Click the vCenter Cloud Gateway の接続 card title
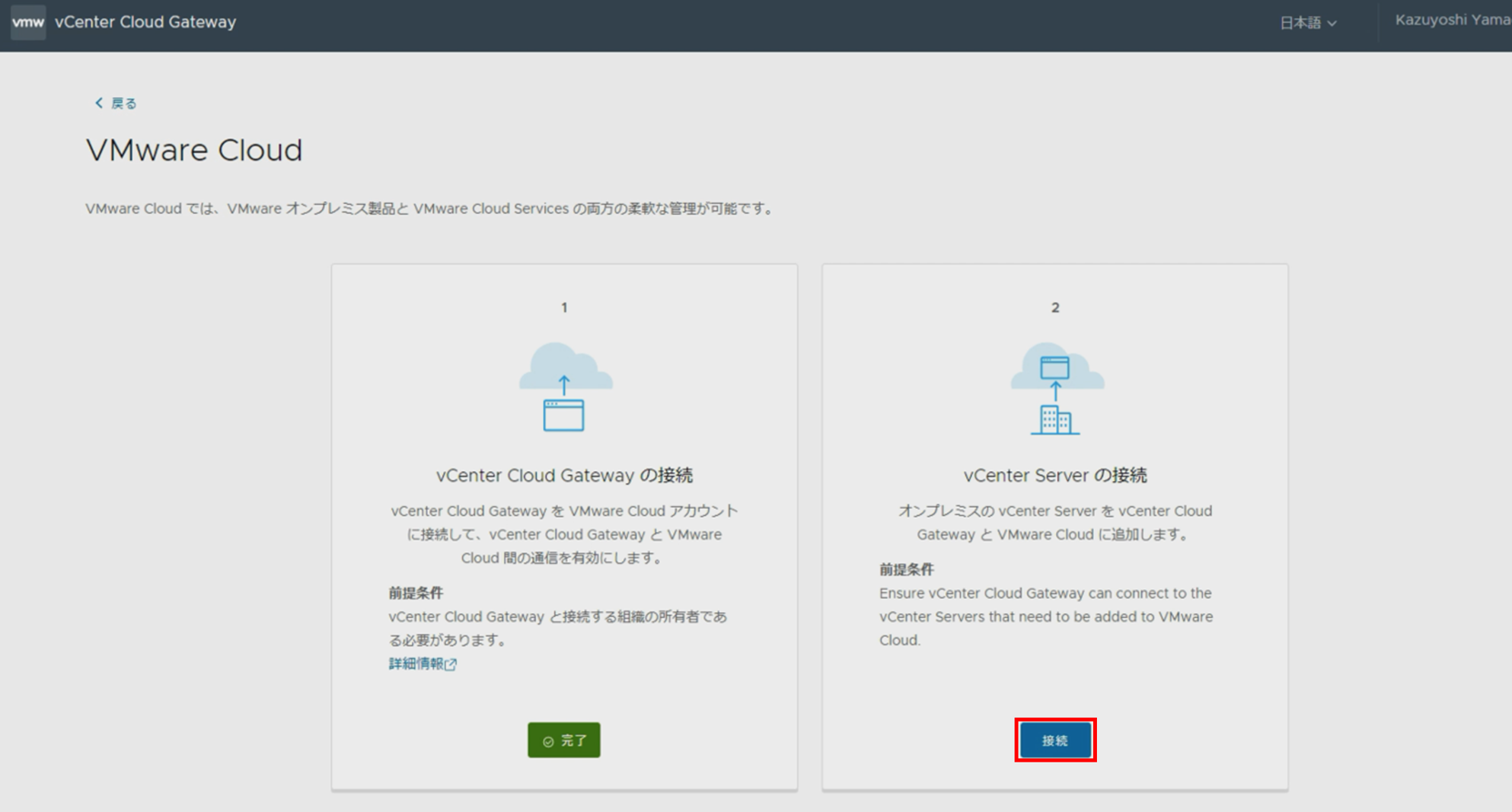 (x=564, y=475)
